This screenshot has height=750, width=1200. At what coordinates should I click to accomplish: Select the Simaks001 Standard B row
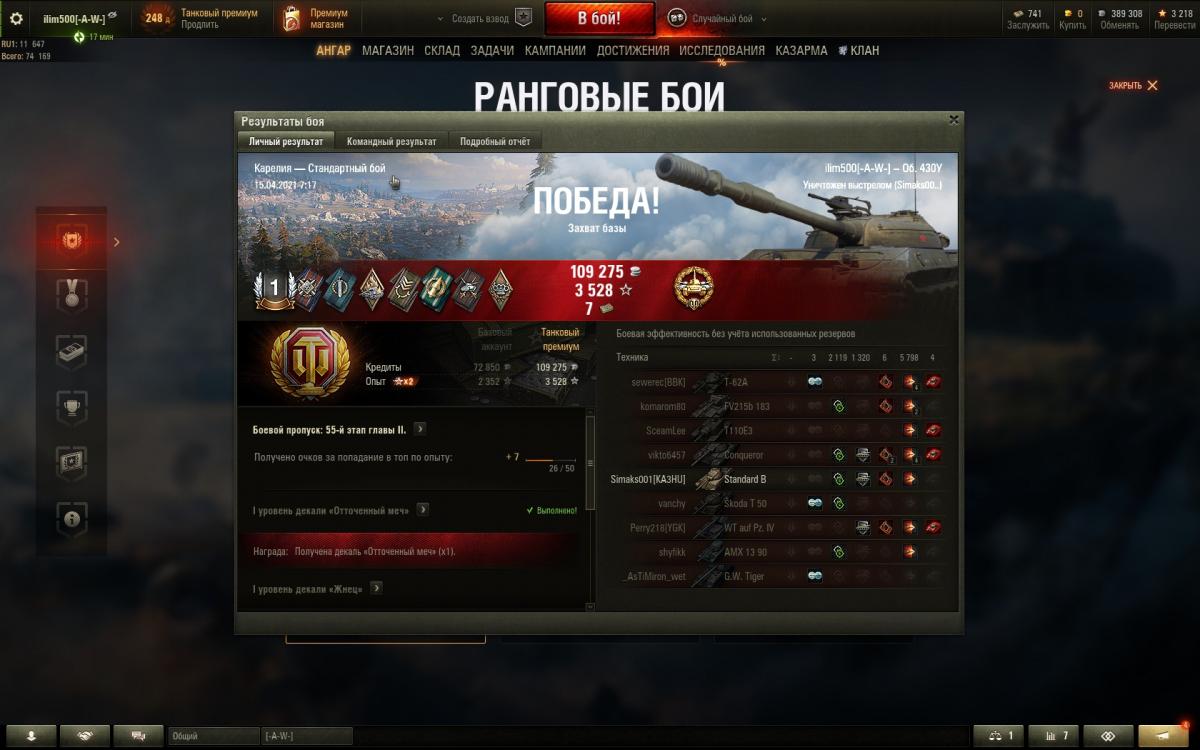pyautogui.click(x=776, y=479)
